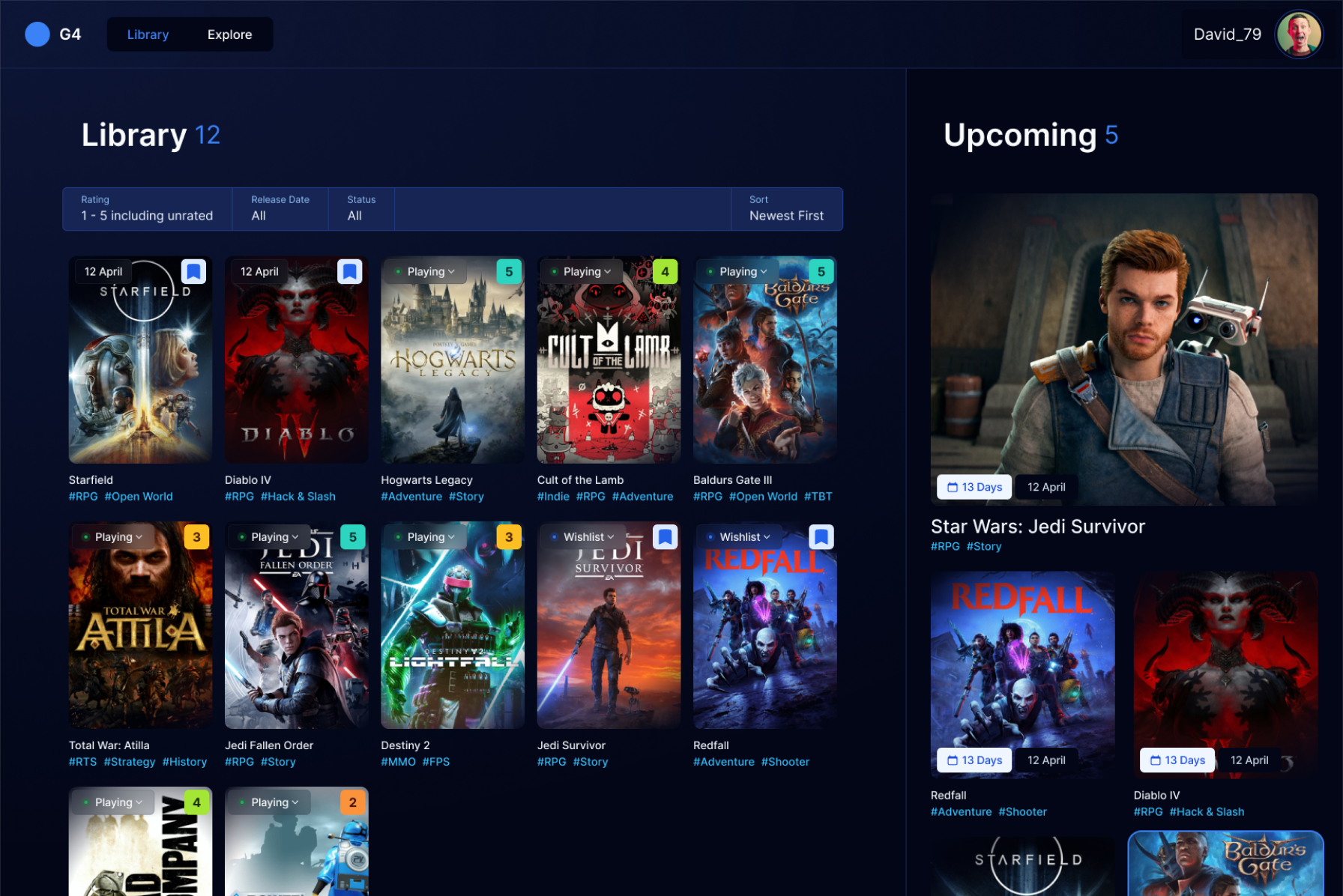
Task: Click #FPS tag under Destiny 2
Action: 436,761
